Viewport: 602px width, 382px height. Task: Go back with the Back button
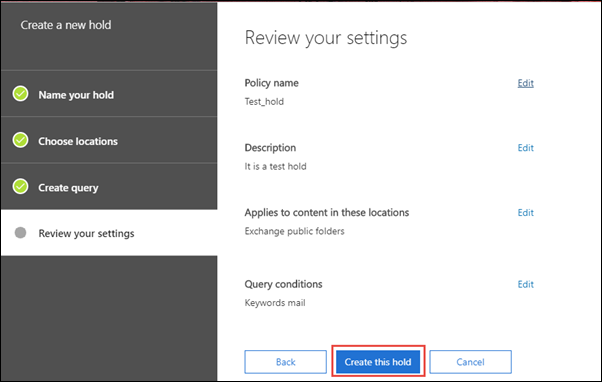point(285,362)
